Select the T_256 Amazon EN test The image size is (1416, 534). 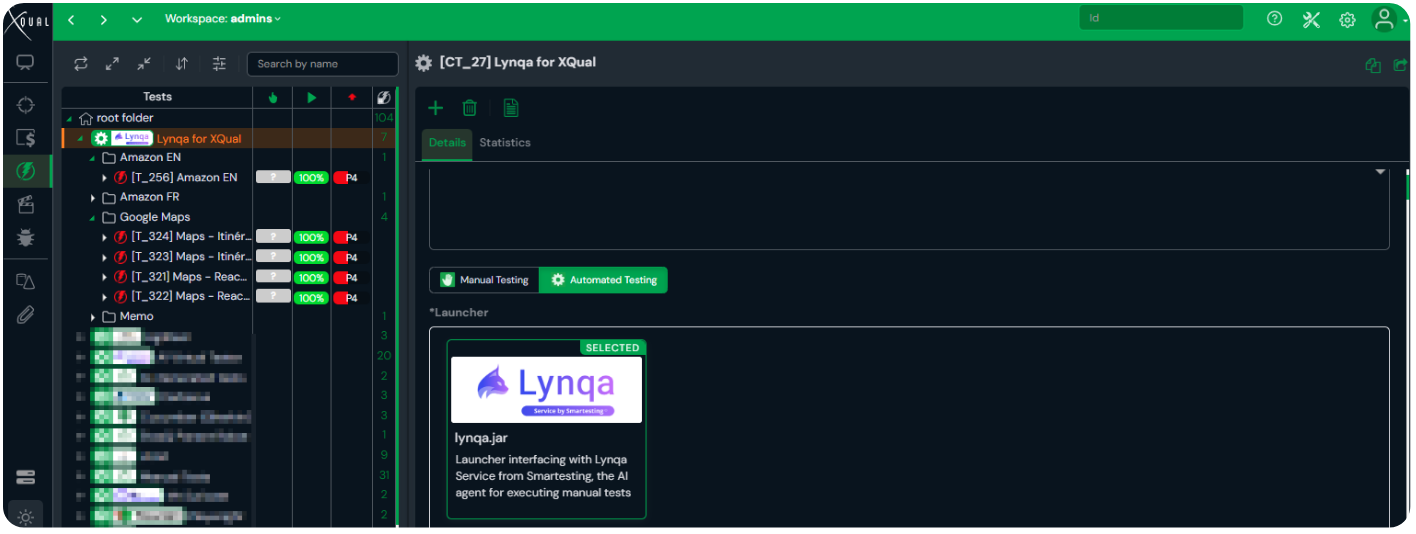pos(183,178)
